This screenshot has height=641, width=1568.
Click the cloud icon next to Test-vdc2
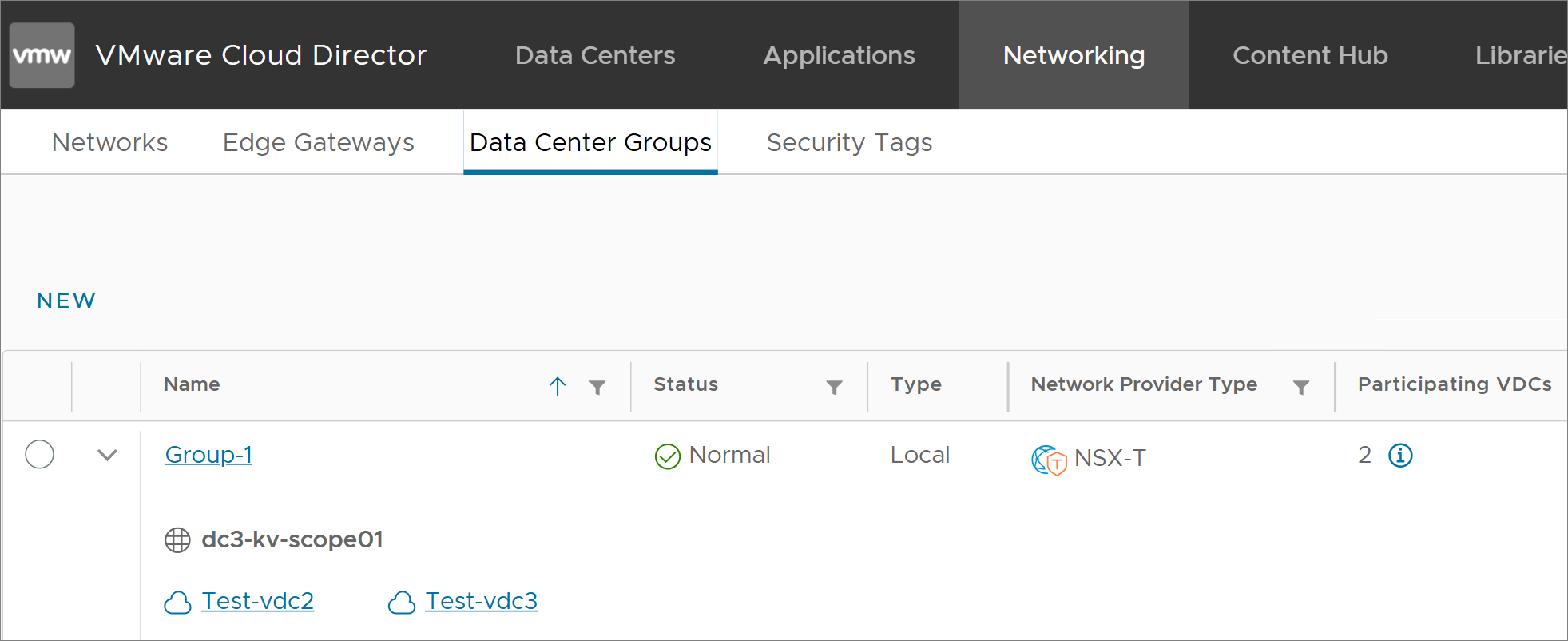pyautogui.click(x=177, y=603)
